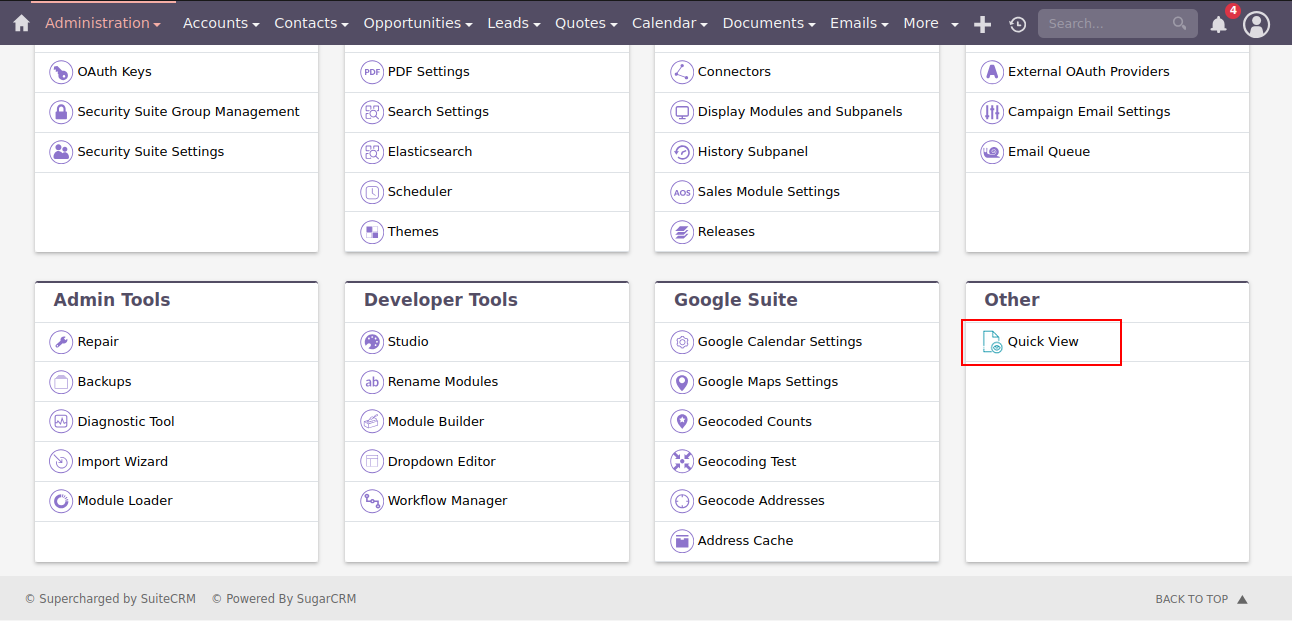Image resolution: width=1292 pixels, height=621 pixels.
Task: Click the Search Settings icon
Action: click(x=372, y=112)
